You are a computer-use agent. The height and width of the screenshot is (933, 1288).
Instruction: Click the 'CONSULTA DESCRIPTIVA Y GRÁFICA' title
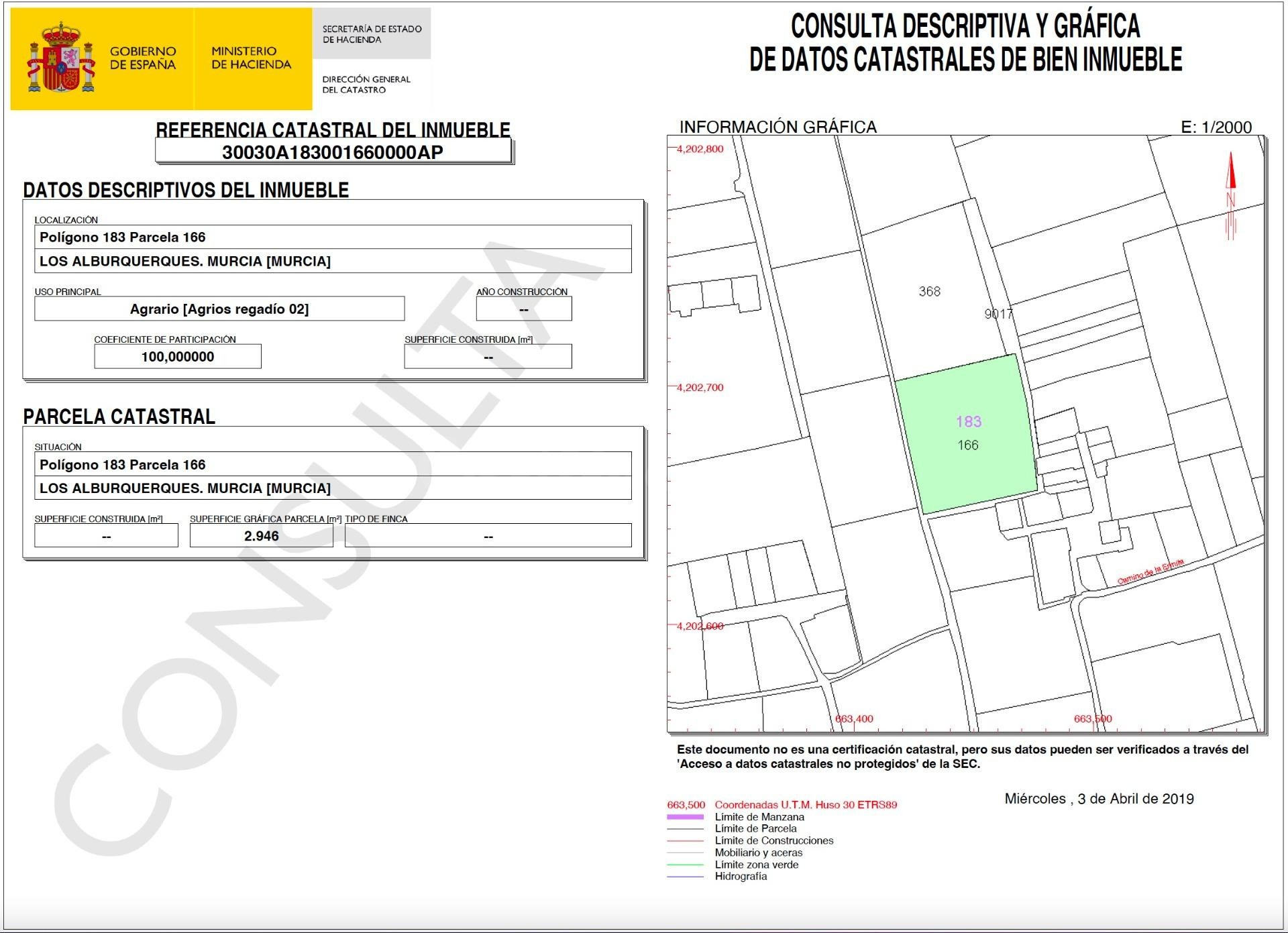coord(965,26)
